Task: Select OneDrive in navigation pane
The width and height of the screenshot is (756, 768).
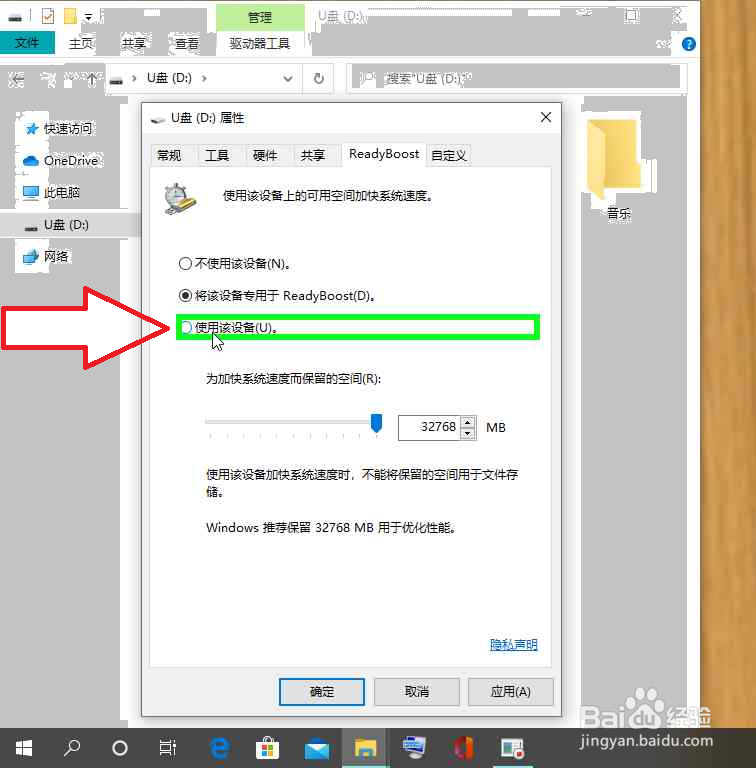Action: (60, 161)
